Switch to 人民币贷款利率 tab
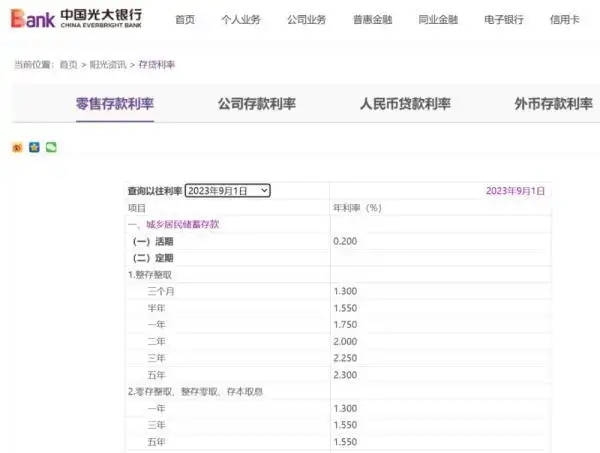This screenshot has height=453, width=600. 405,104
